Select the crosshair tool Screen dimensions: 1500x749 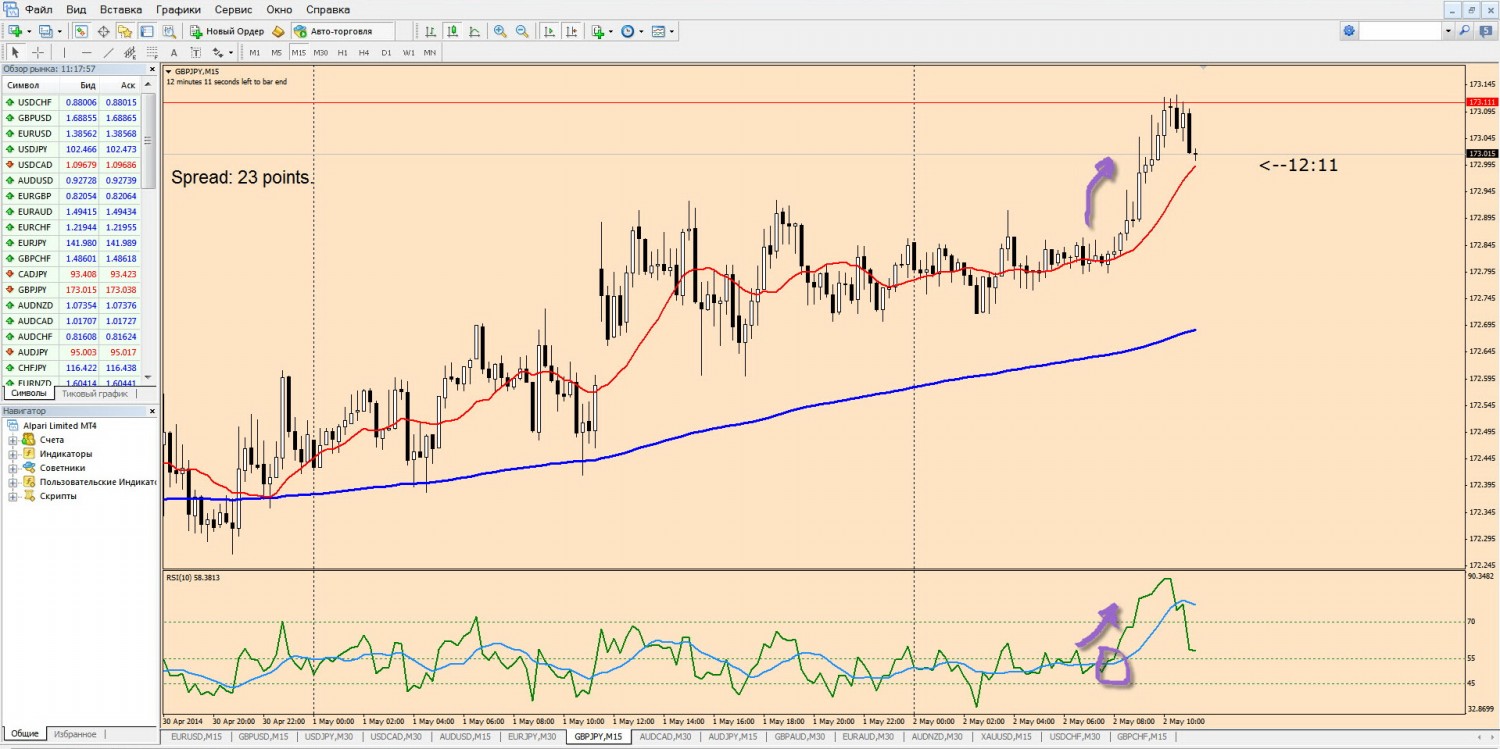click(x=38, y=52)
